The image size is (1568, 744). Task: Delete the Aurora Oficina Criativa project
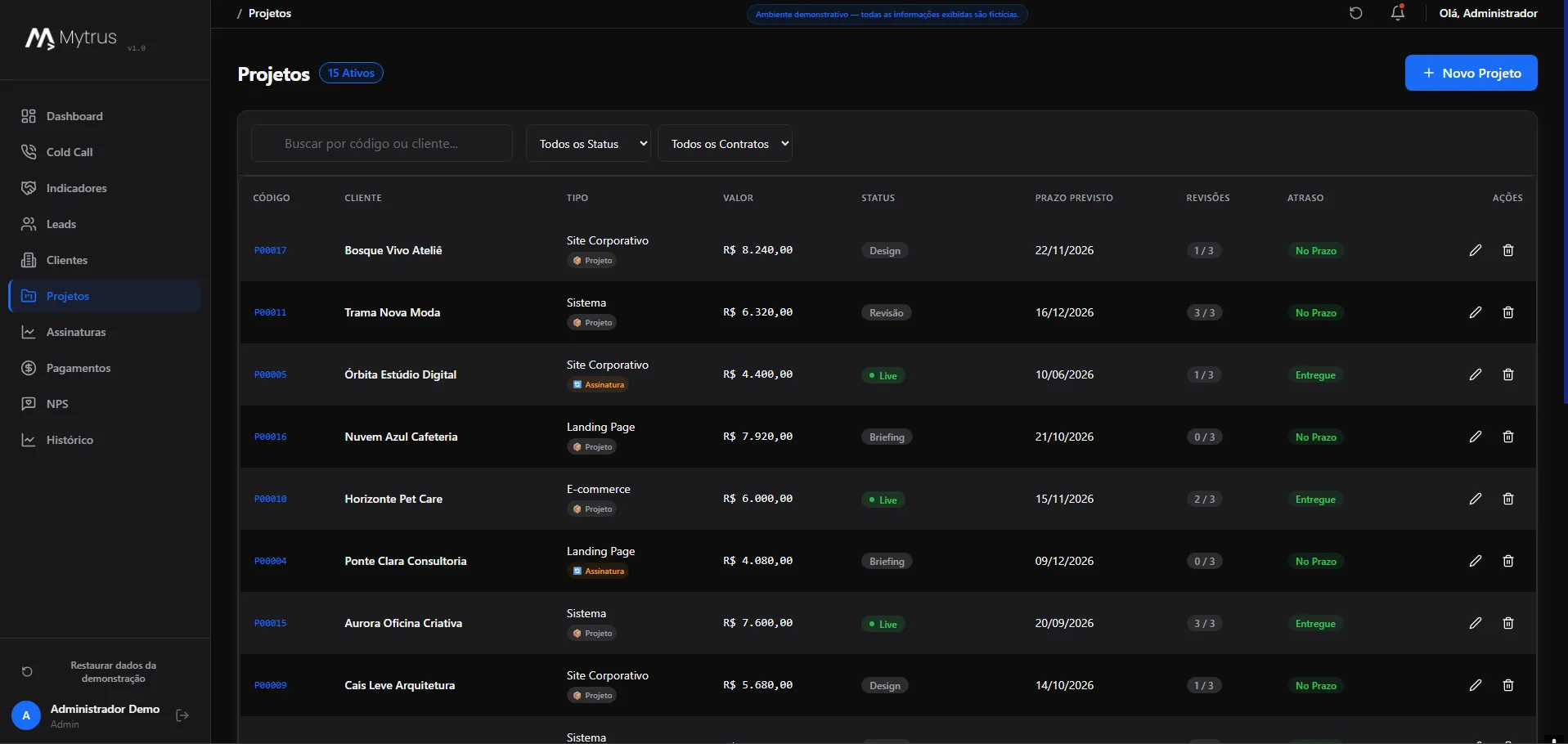(x=1508, y=623)
